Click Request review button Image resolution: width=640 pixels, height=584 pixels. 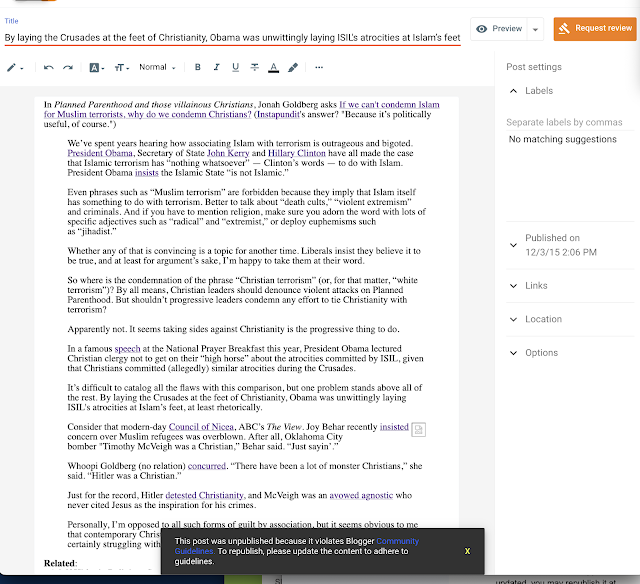[595, 29]
